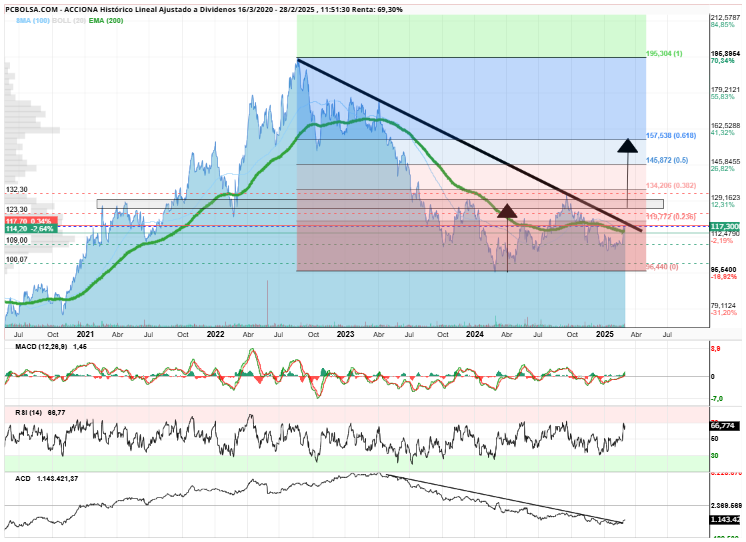Viewport: 746px width, 542px height.
Task: Click the 2021 year label on time axis
Action: (x=86, y=334)
